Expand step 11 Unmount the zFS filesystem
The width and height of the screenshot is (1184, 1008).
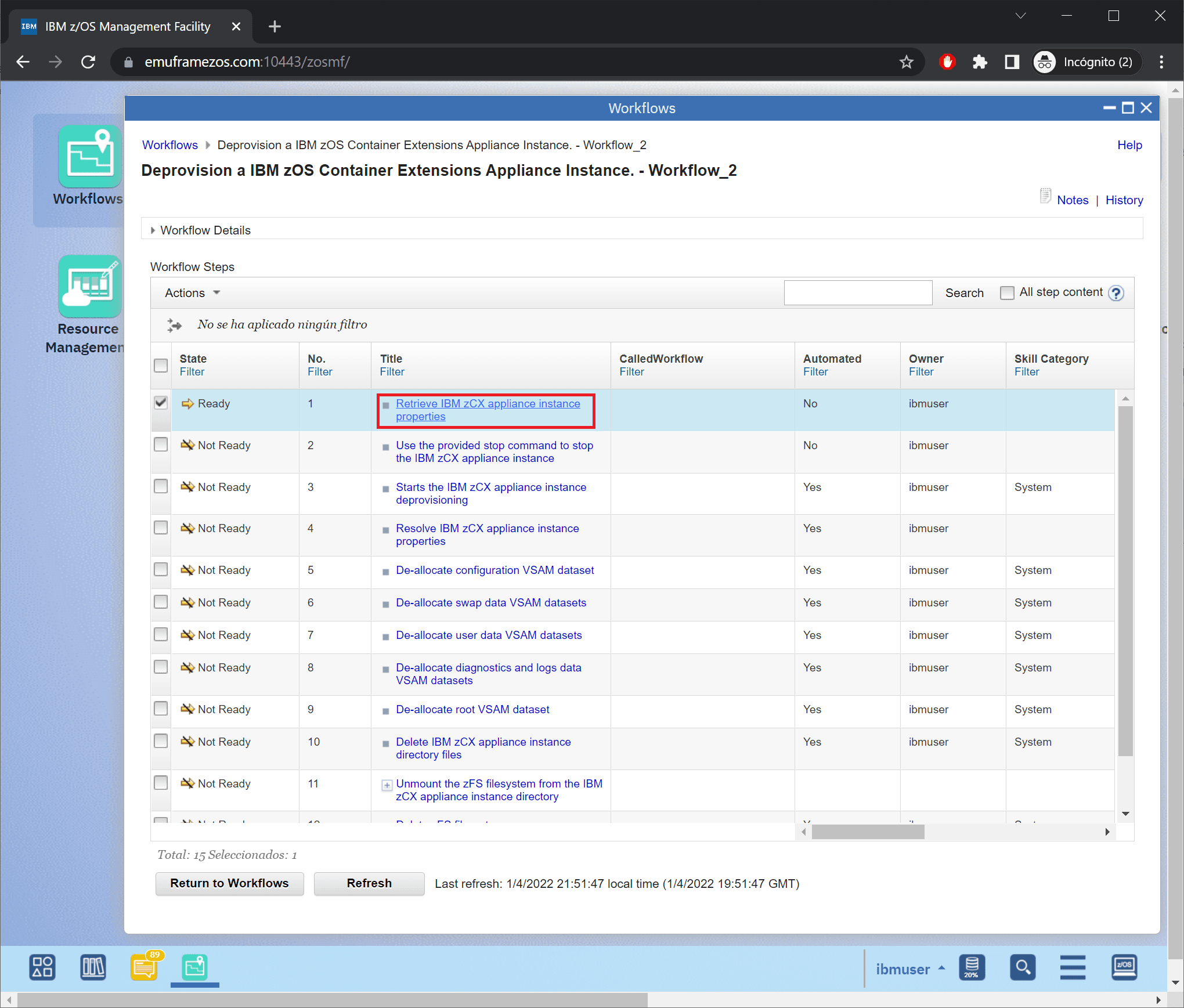(x=387, y=785)
